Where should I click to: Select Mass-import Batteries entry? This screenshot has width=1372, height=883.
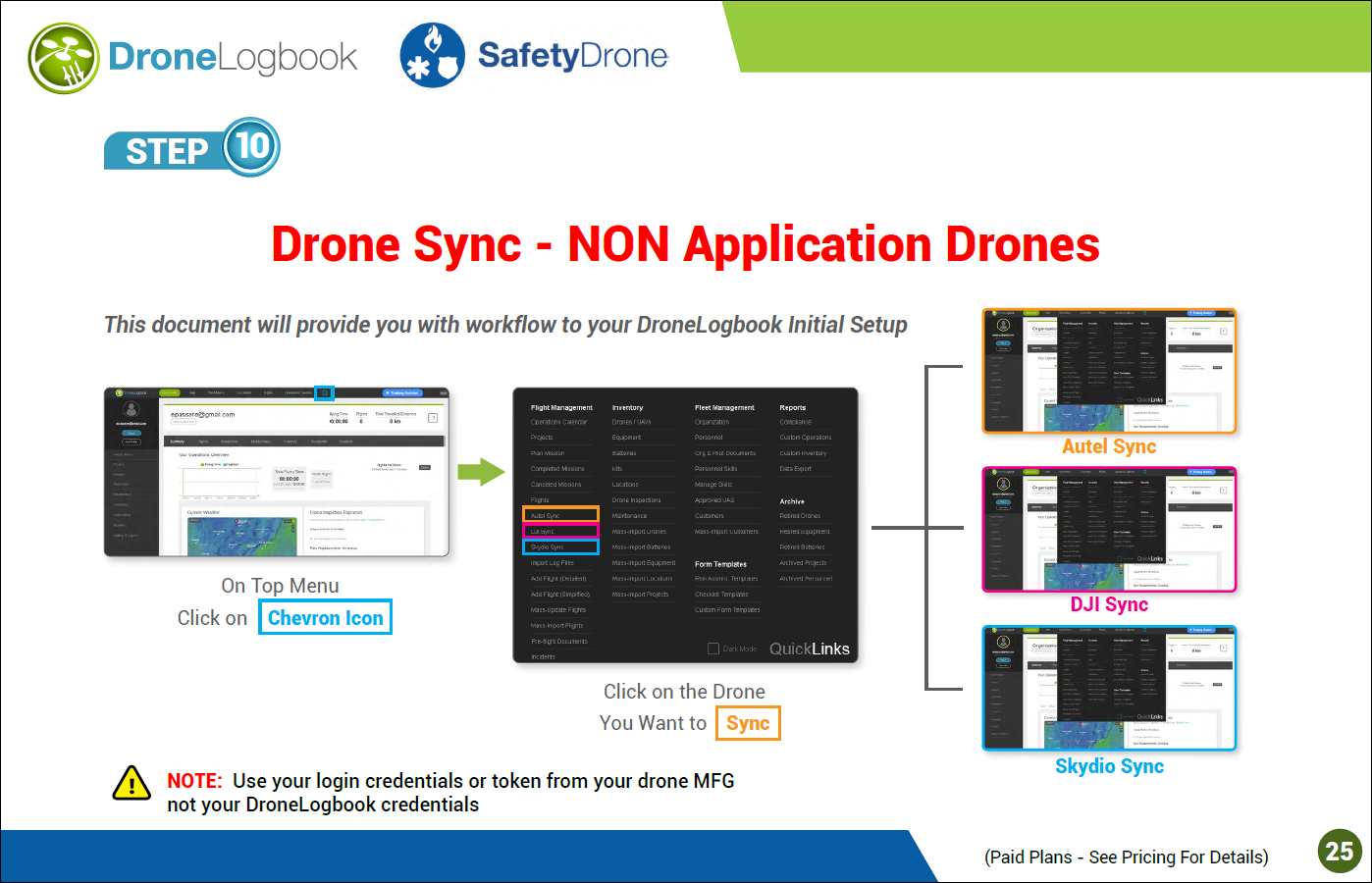(x=641, y=547)
